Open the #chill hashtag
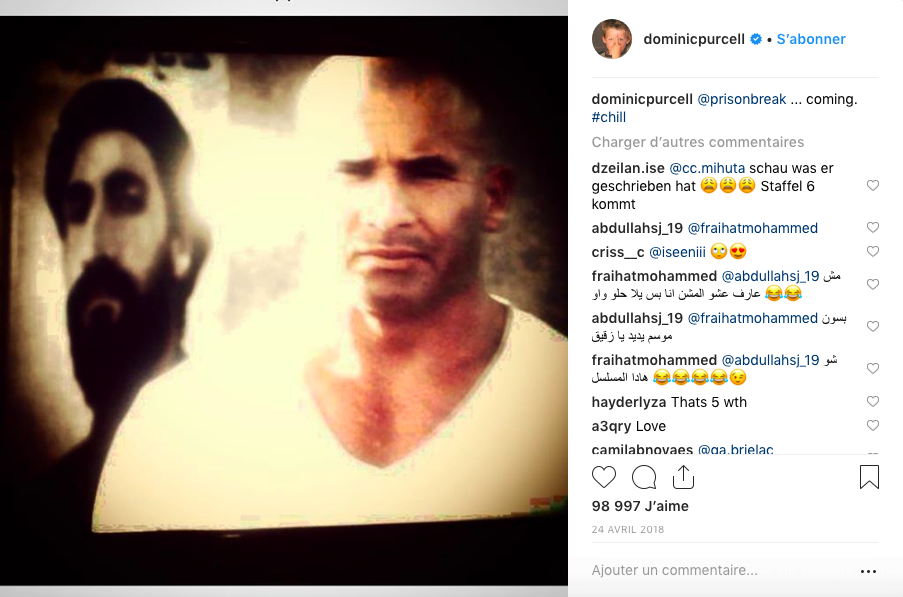The width and height of the screenshot is (903, 597). coord(609,117)
